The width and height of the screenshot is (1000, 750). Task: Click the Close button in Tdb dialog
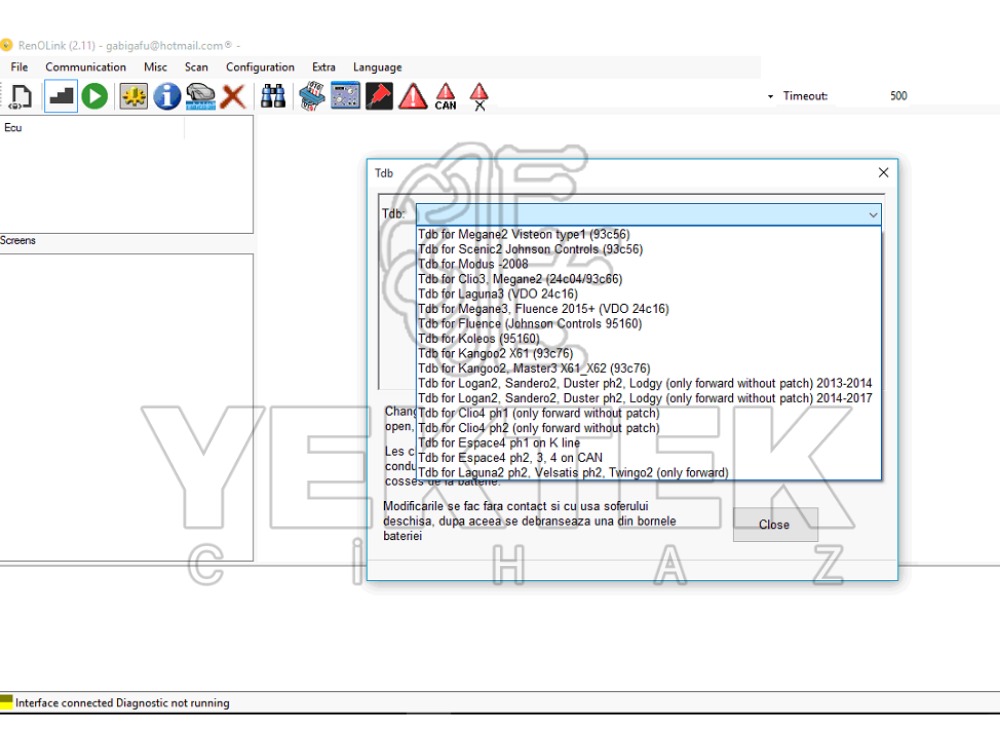coord(775,524)
